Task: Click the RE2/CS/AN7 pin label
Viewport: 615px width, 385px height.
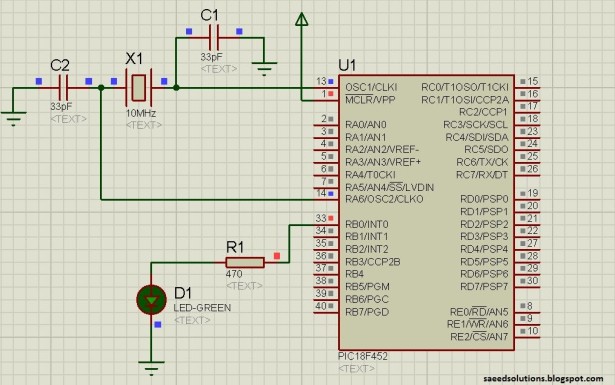Action: tap(479, 336)
